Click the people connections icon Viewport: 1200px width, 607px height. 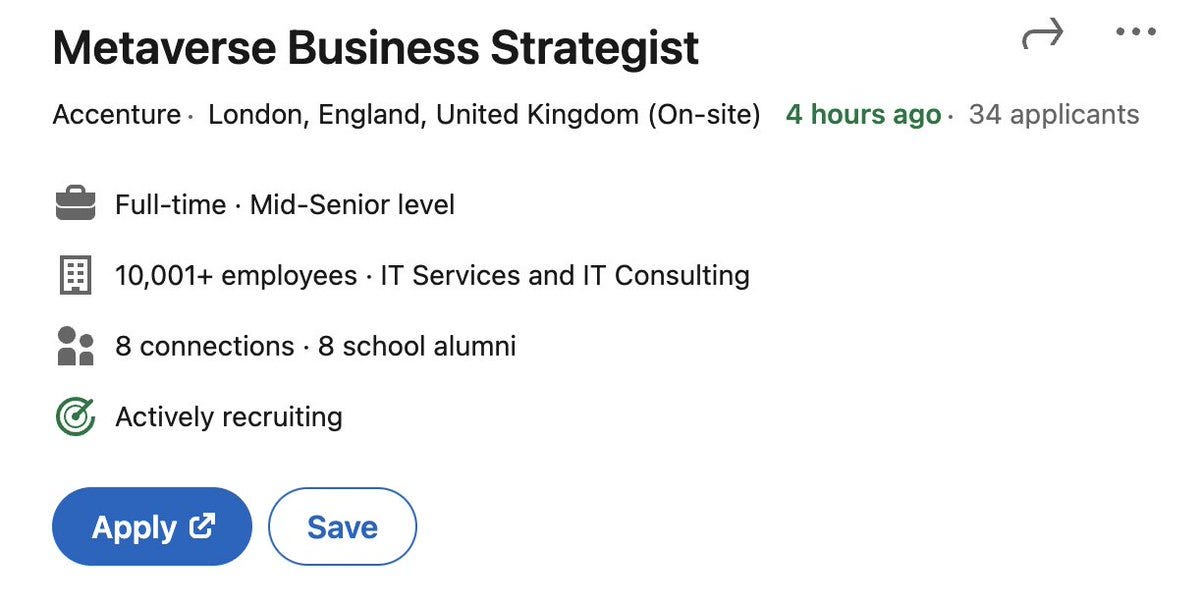[75, 346]
